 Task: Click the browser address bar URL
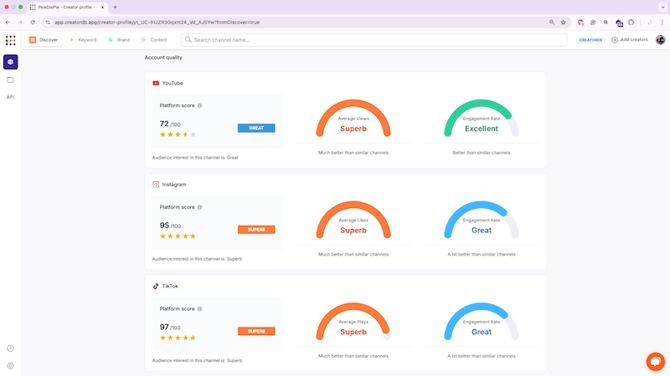157,22
